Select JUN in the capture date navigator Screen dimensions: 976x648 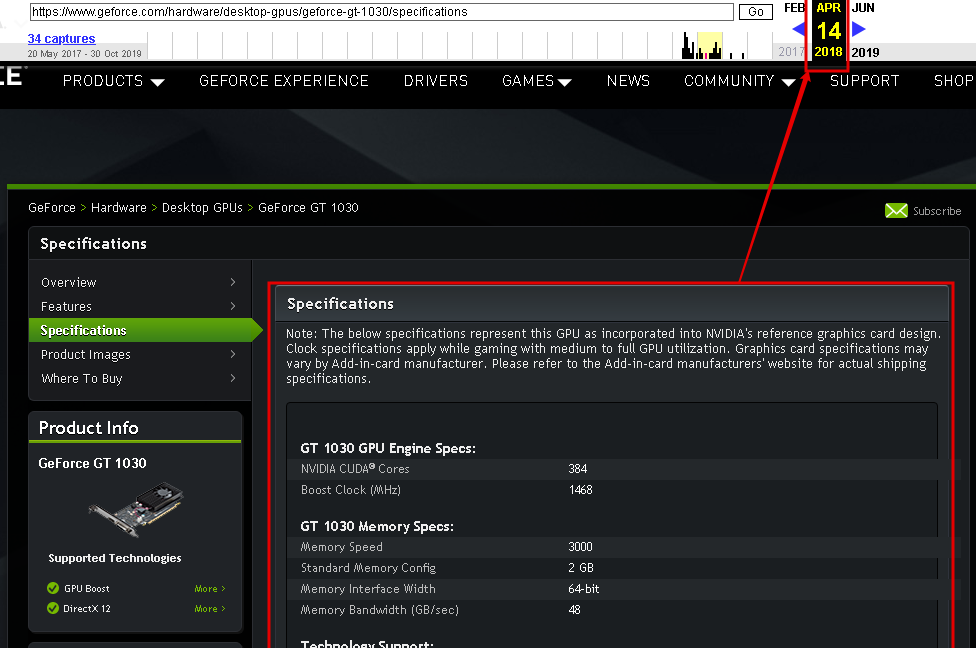[863, 8]
